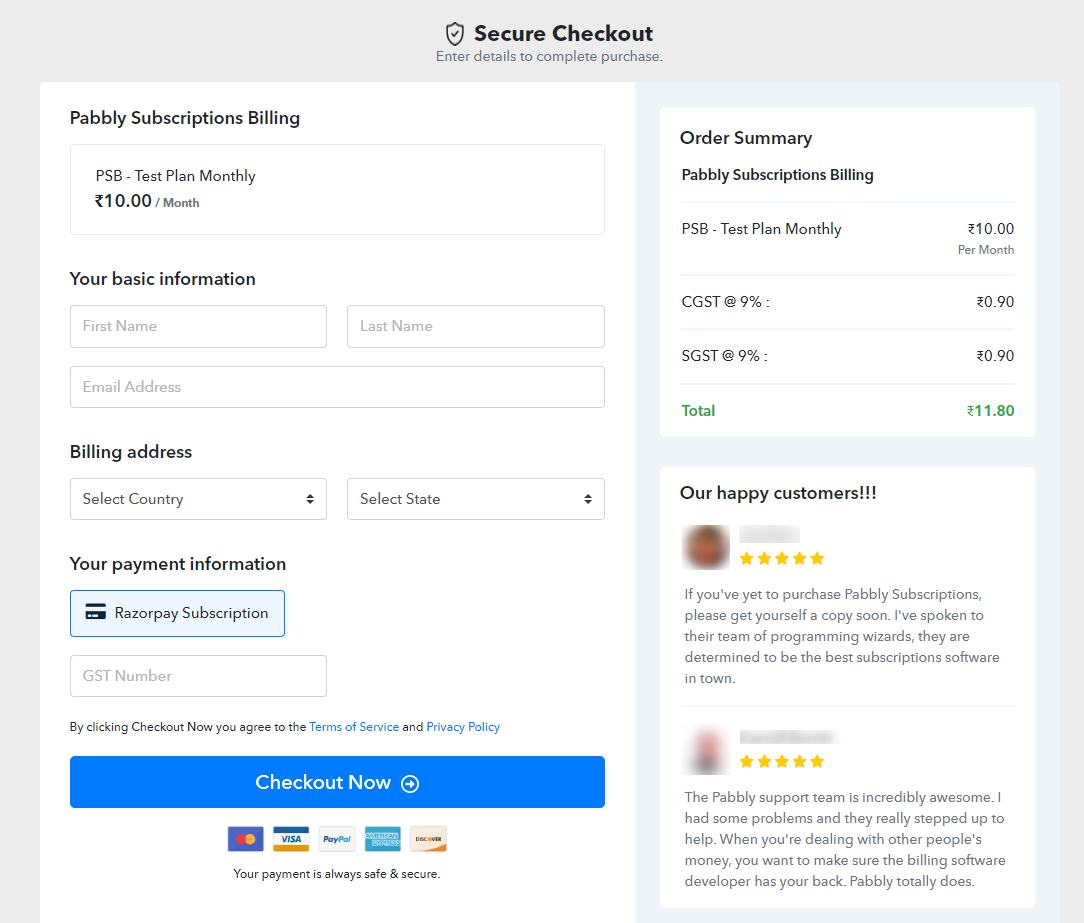This screenshot has width=1084, height=923.
Task: Click the Checkout Now button
Action: pos(337,782)
